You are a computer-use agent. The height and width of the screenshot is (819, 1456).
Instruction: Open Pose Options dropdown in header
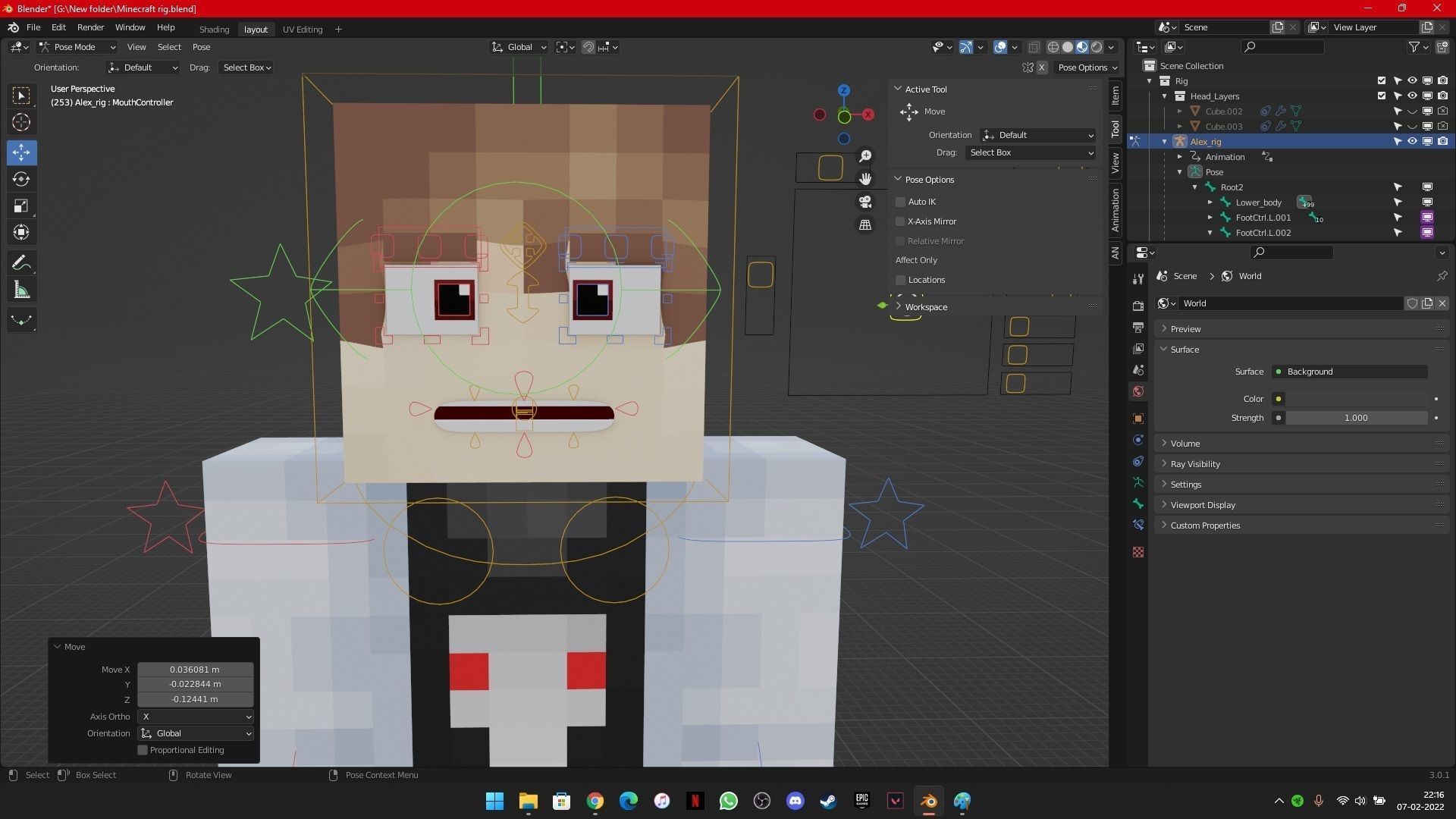point(1087,67)
